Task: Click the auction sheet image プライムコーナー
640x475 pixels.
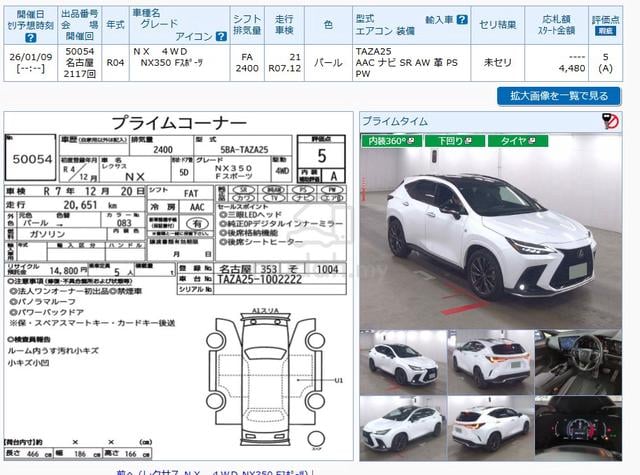Action: point(178,286)
